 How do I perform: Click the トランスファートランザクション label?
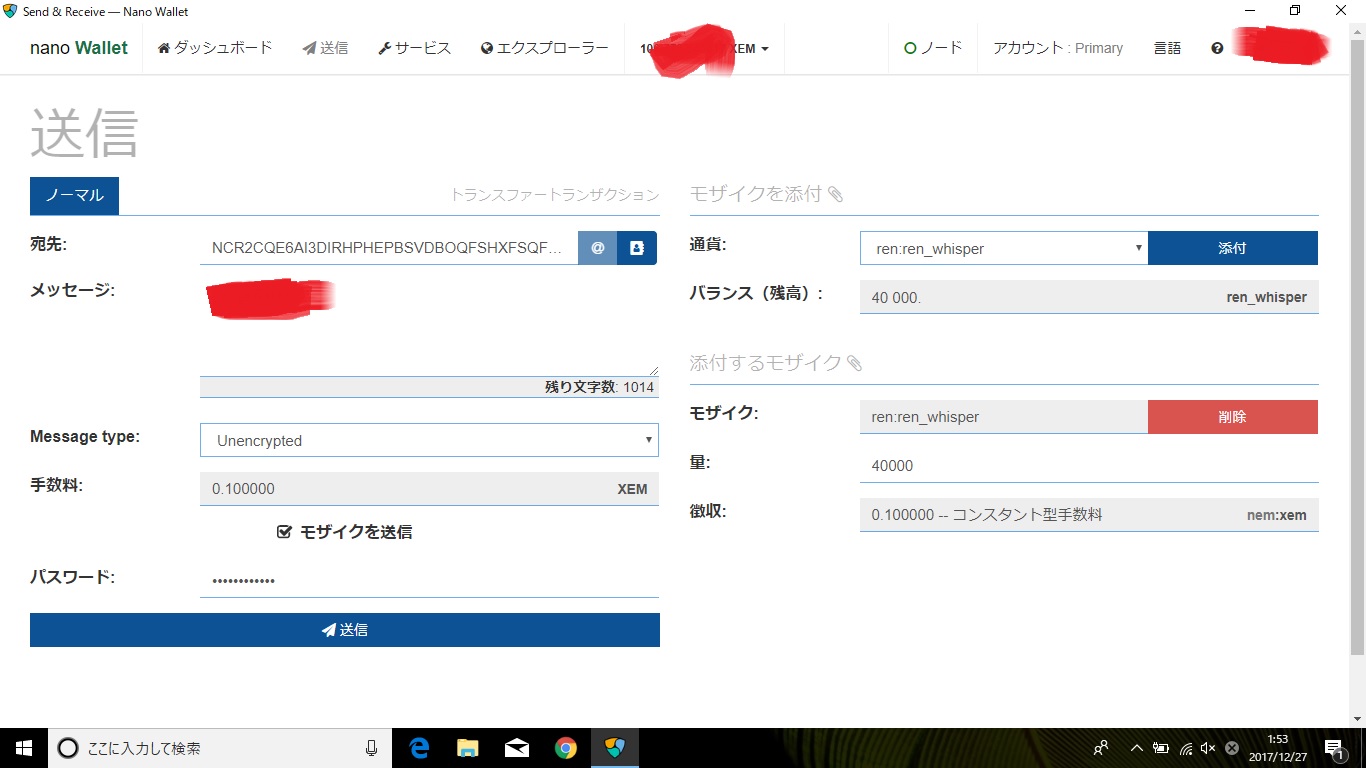coord(555,195)
